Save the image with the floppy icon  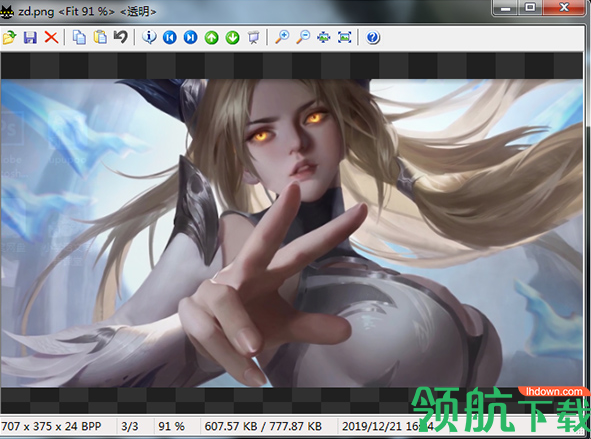30,37
